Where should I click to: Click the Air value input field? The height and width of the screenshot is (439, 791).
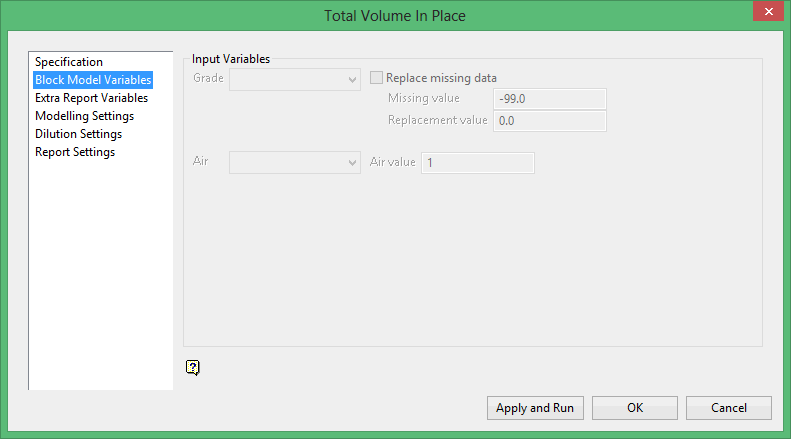(x=478, y=162)
